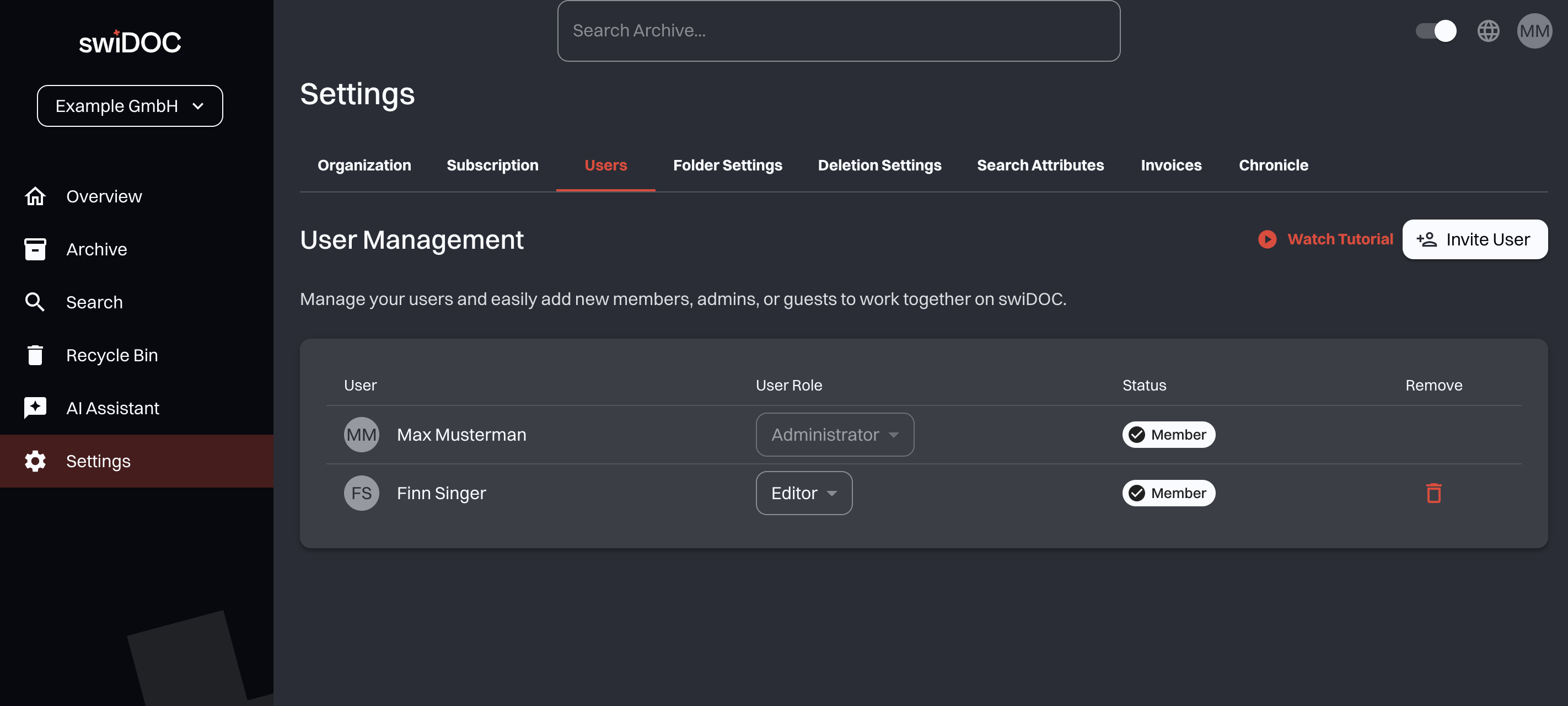Screen dimensions: 1568x706
Task: Click the Settings gear icon
Action: coord(35,461)
